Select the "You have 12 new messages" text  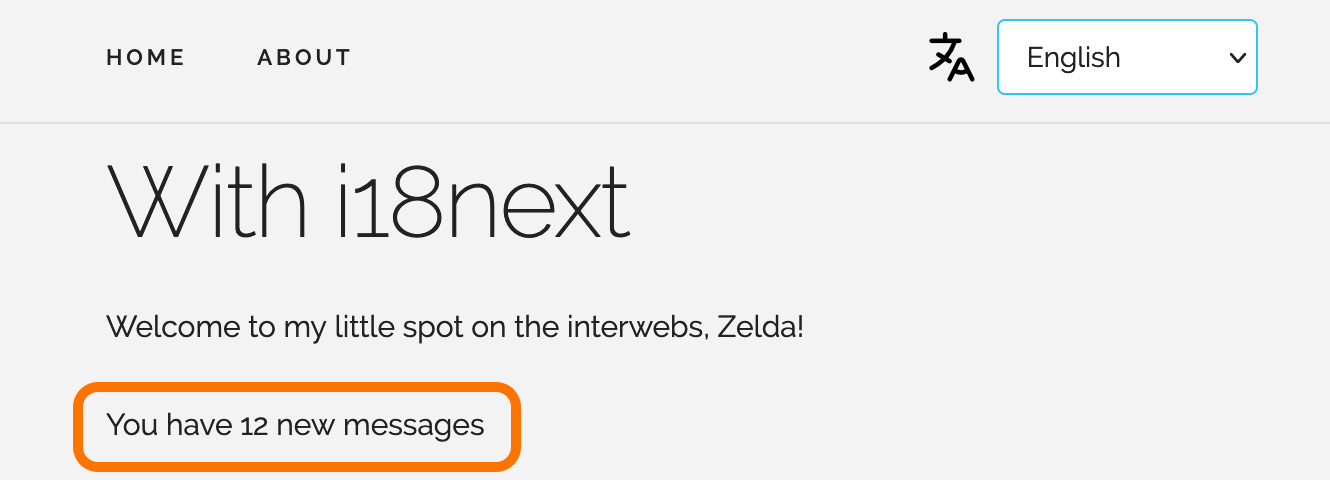pos(295,425)
